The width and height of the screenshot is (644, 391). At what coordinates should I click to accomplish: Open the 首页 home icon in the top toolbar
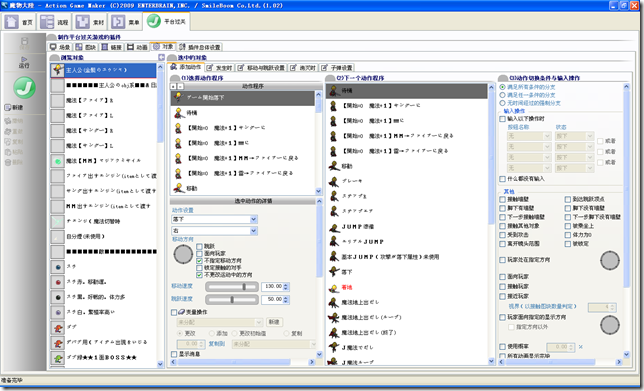click(12, 22)
